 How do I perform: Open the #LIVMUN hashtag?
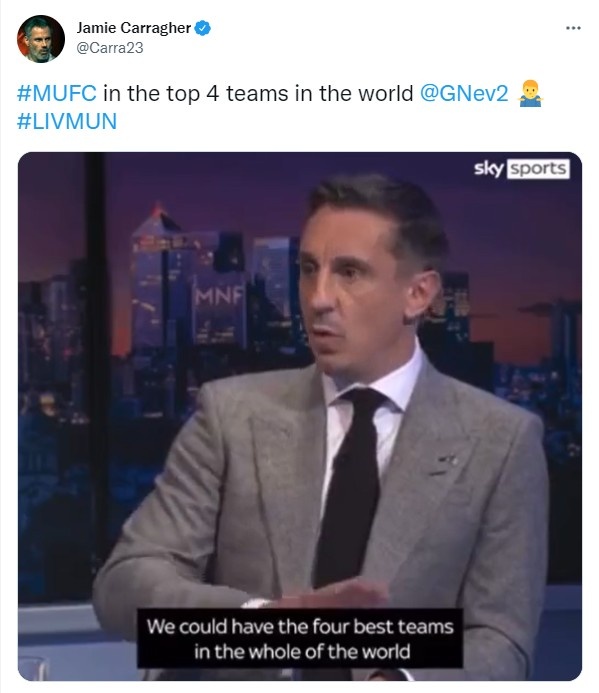point(67,121)
